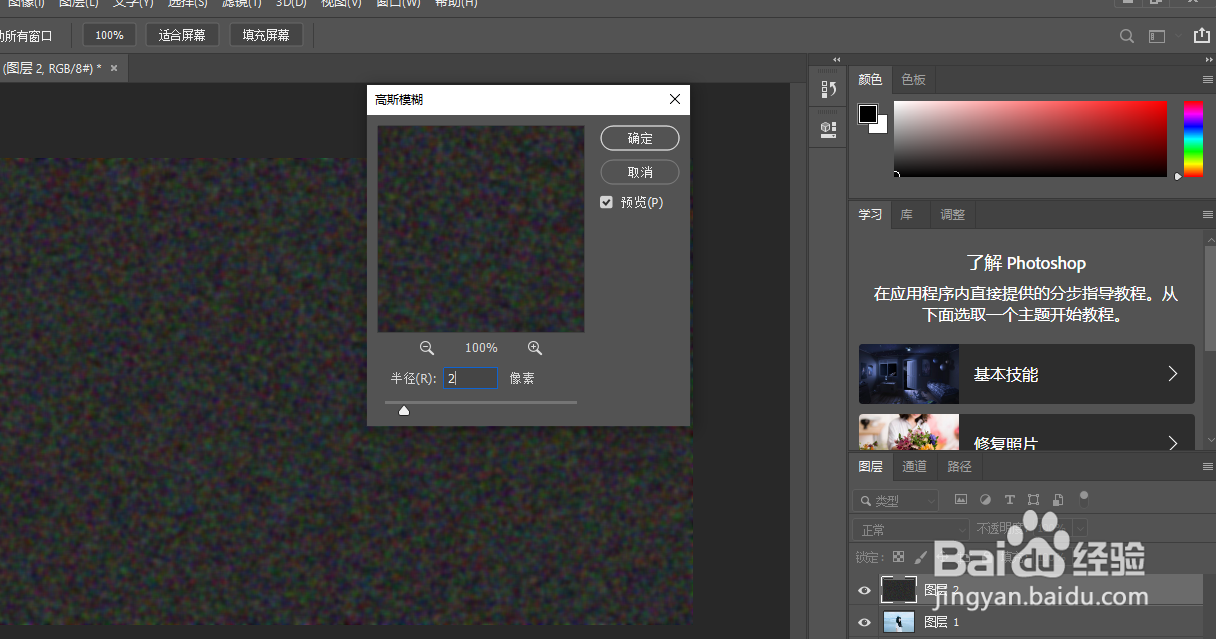
Task: Open the blend mode 正常 dropdown
Action: [x=910, y=529]
